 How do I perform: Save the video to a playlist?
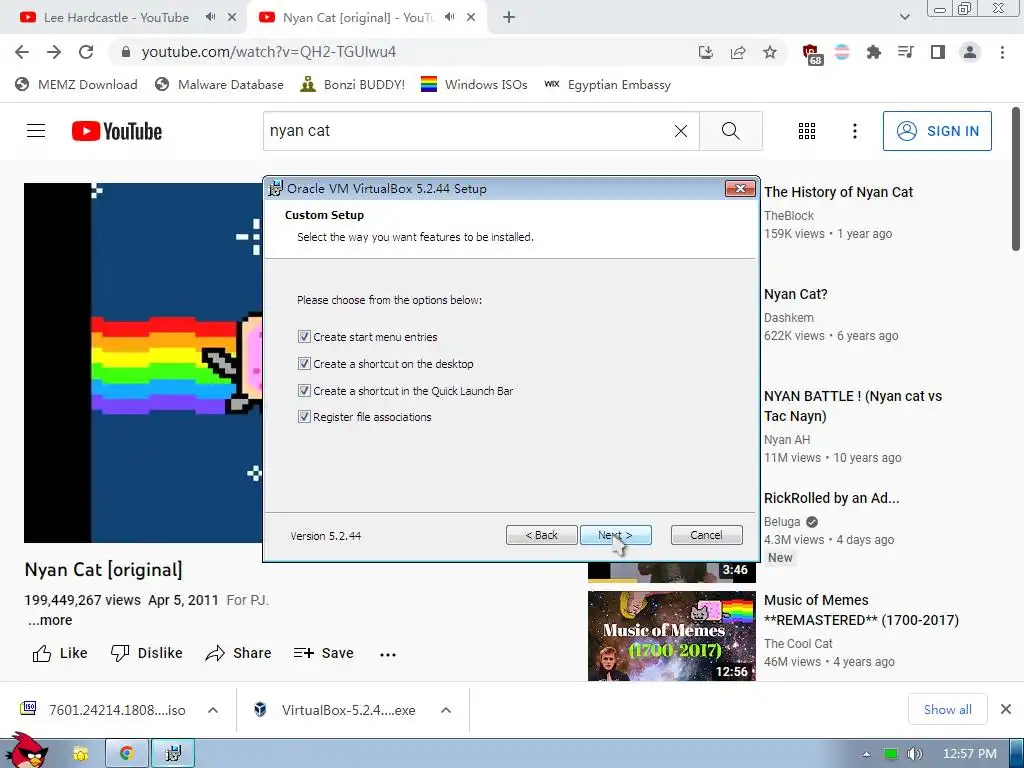coord(323,653)
